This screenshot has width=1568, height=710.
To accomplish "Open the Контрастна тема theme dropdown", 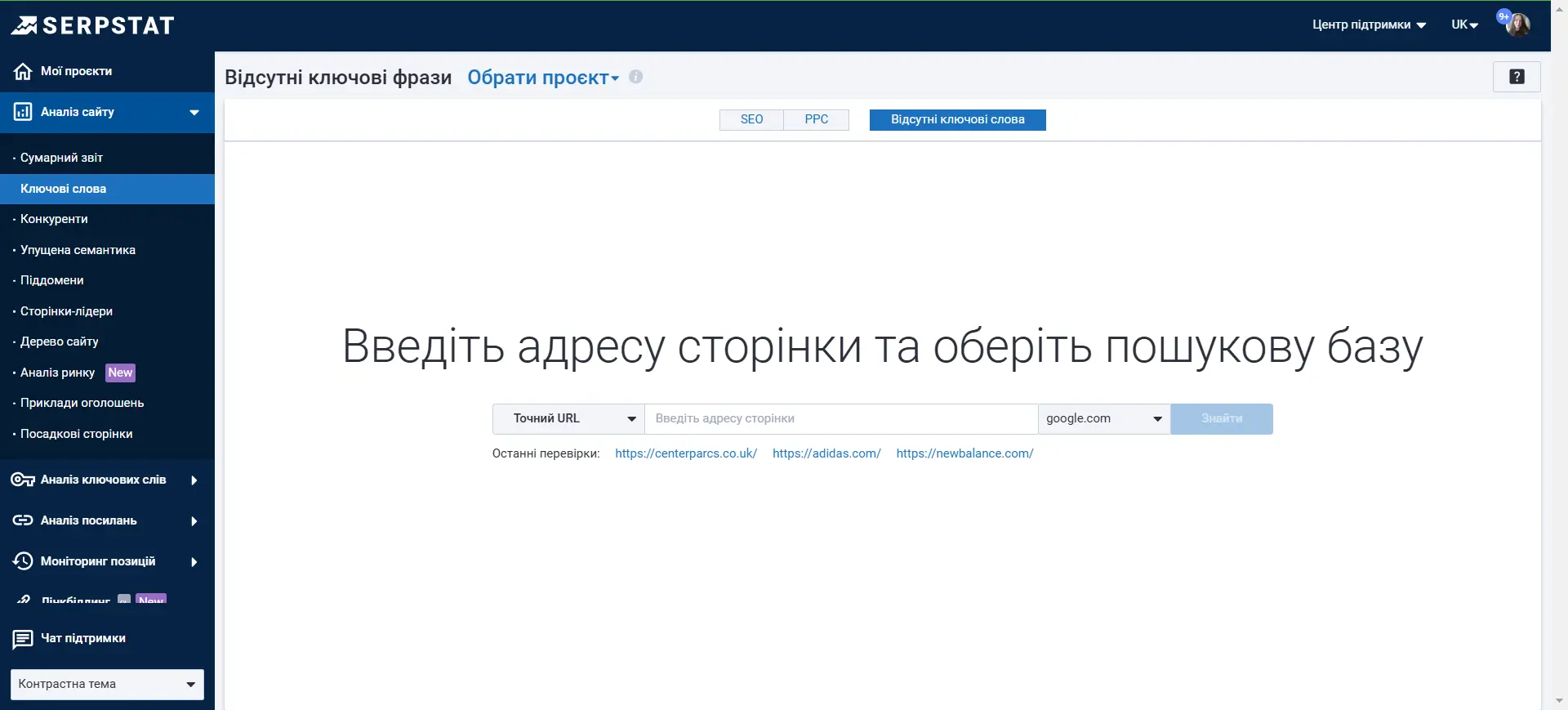I will 107,685.
